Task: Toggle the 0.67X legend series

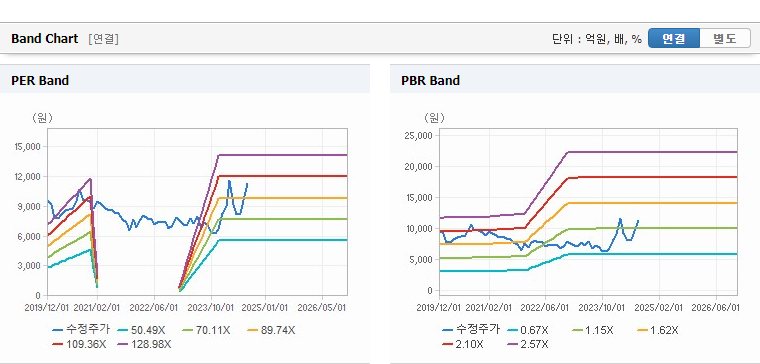Action: point(528,330)
